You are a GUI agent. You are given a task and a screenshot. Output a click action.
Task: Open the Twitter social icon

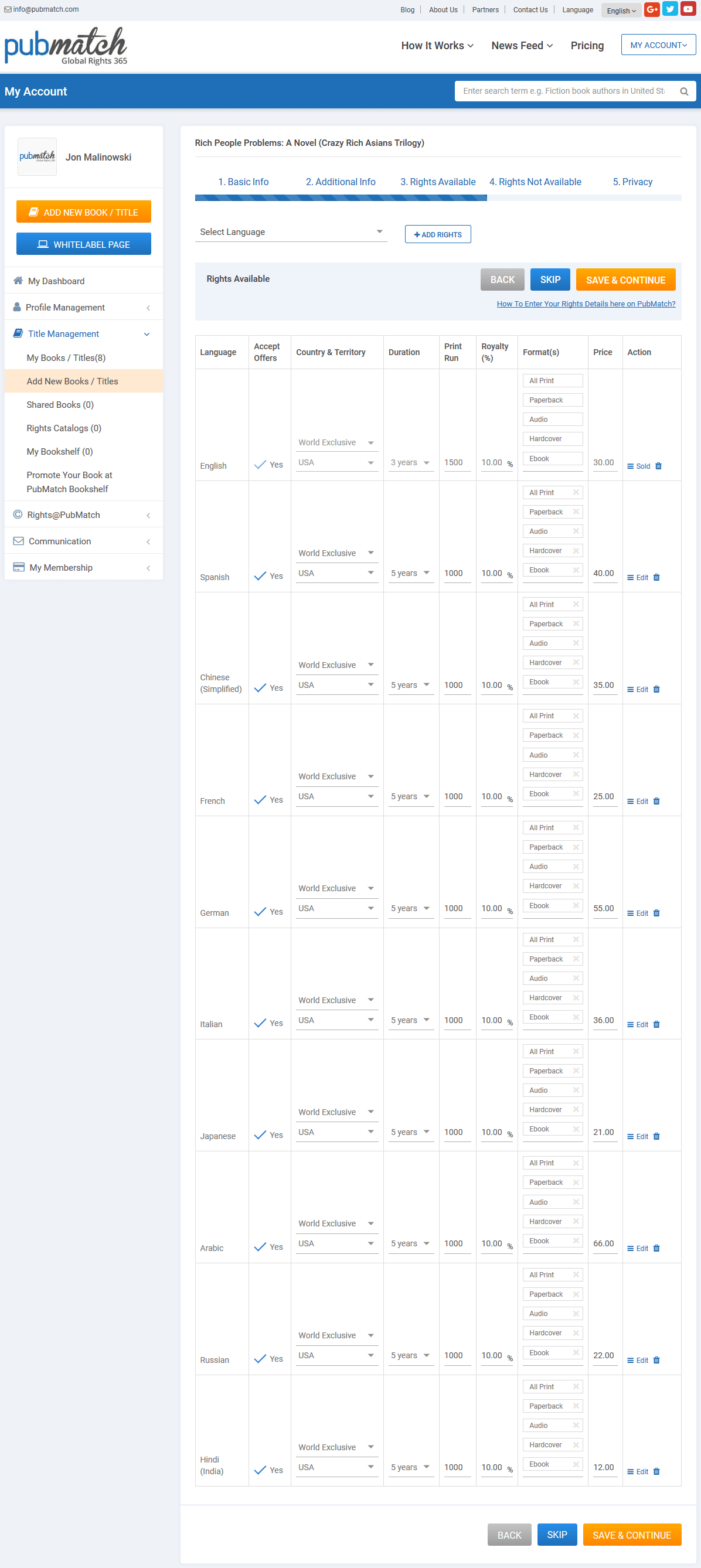point(670,9)
